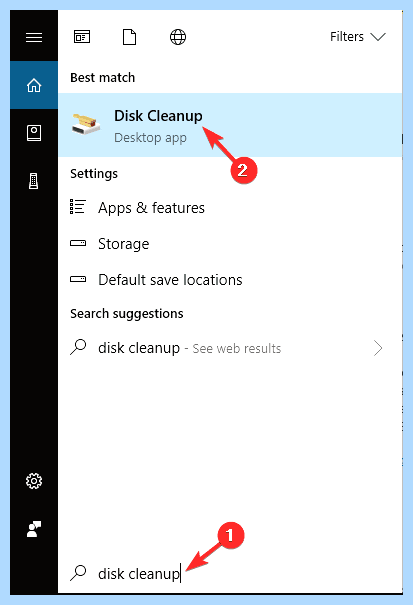Open the hamburger menu in the sidebar
413x605 pixels.
coord(34,37)
